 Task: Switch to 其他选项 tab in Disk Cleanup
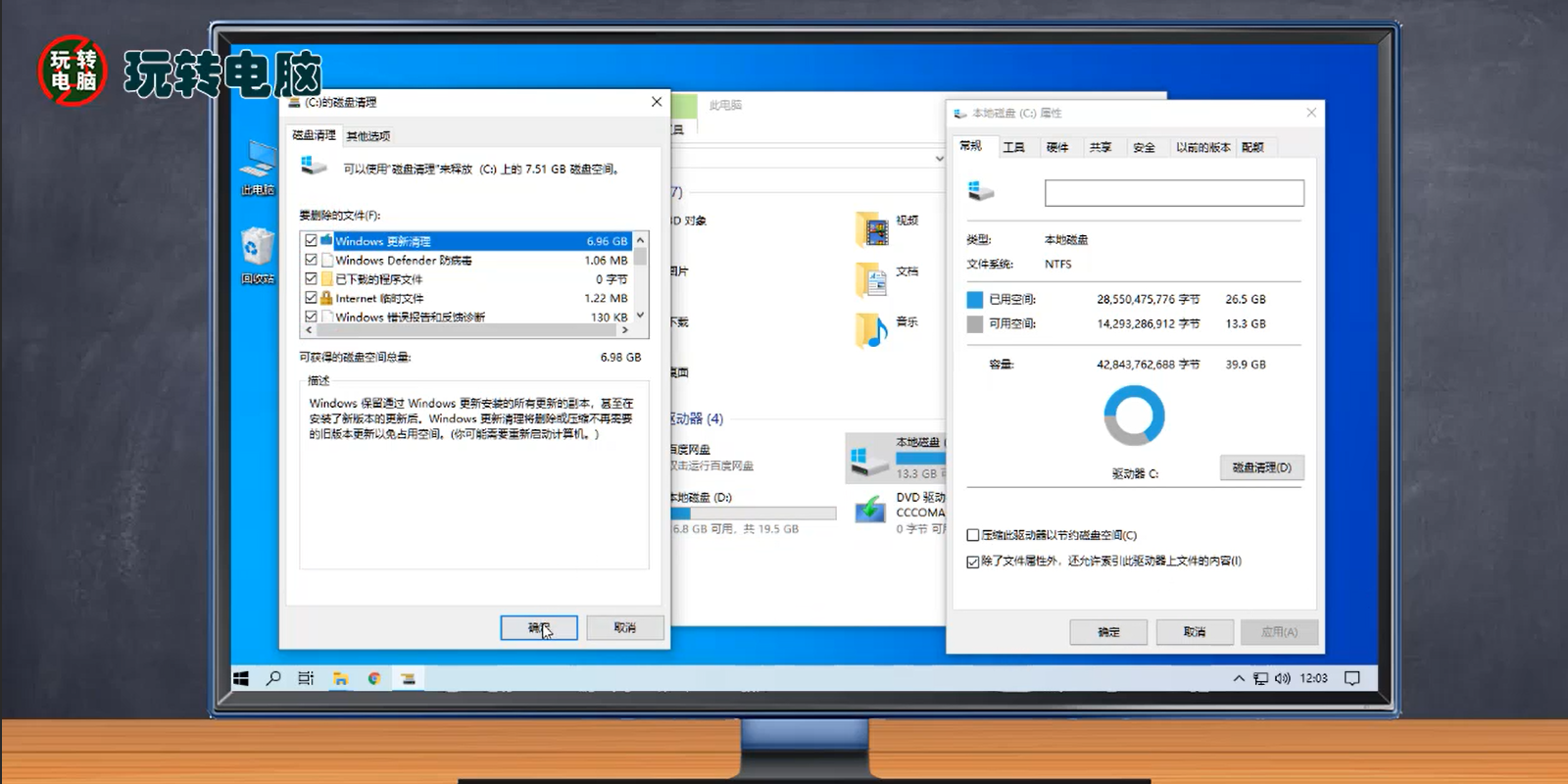pyautogui.click(x=368, y=136)
